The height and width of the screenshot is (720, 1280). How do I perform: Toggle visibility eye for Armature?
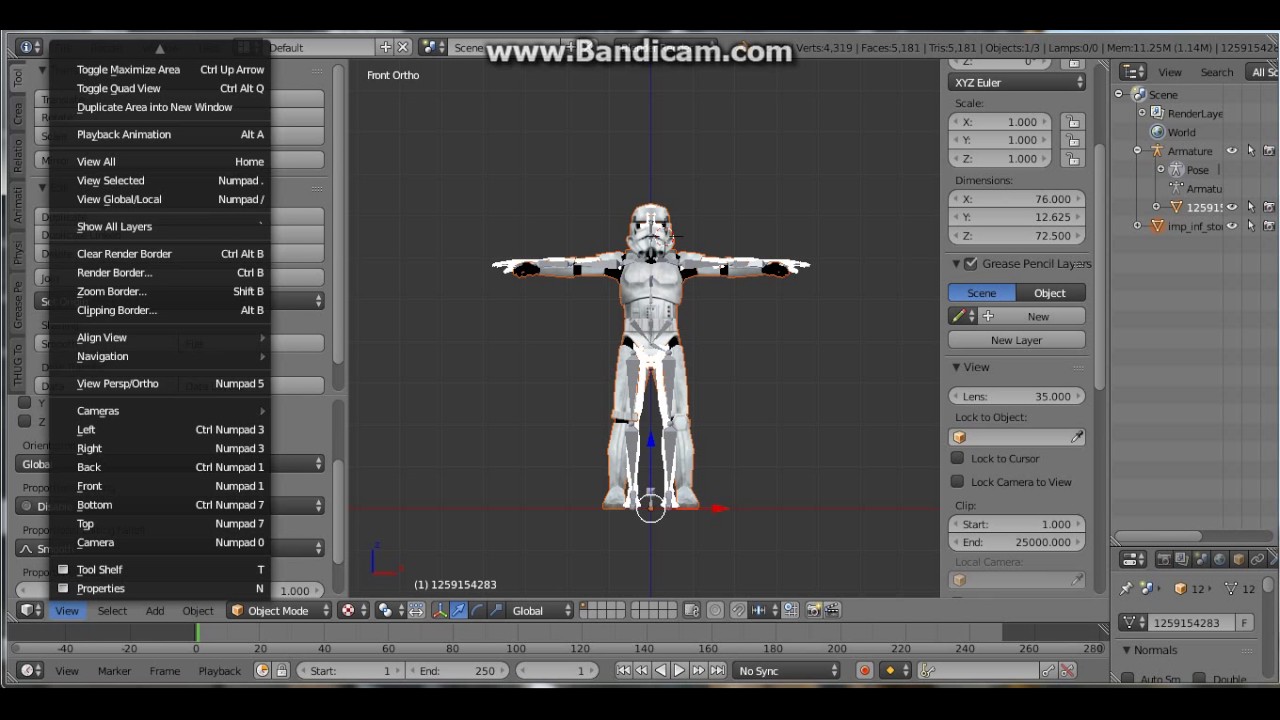1232,151
